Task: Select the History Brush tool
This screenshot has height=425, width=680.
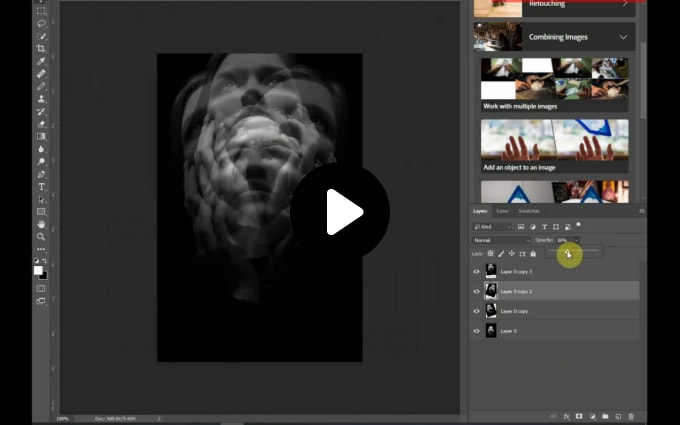Action: pos(41,111)
